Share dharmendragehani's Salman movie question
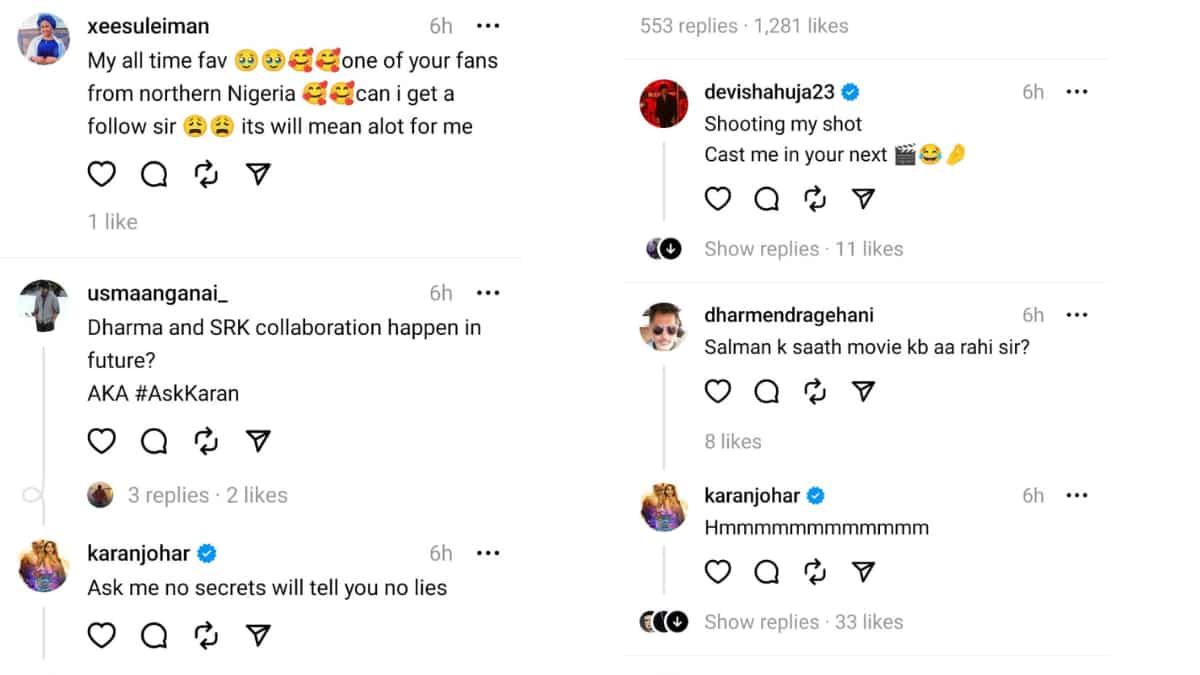 (863, 391)
